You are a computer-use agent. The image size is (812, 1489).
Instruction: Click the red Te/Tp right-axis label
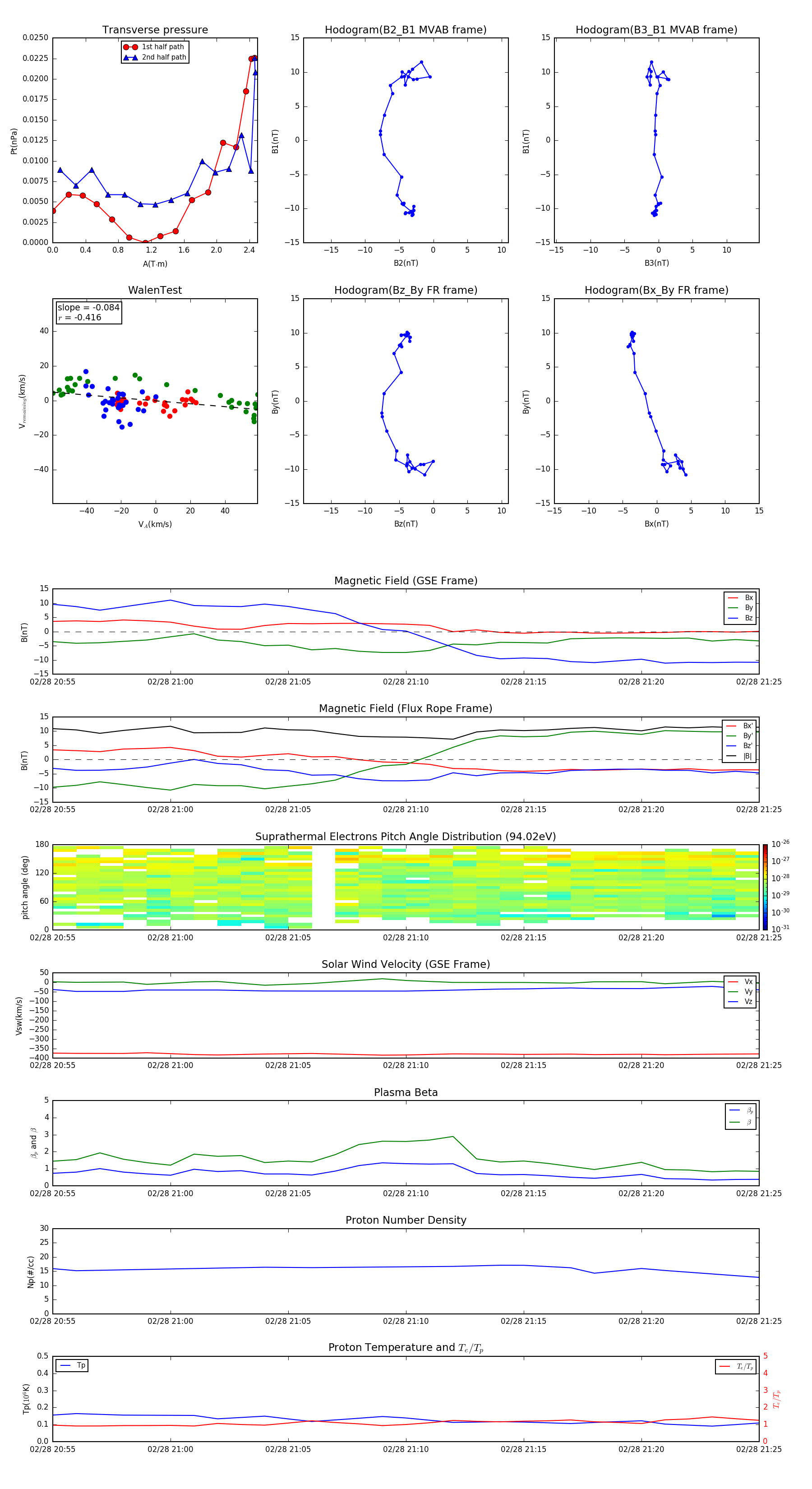point(776,1399)
